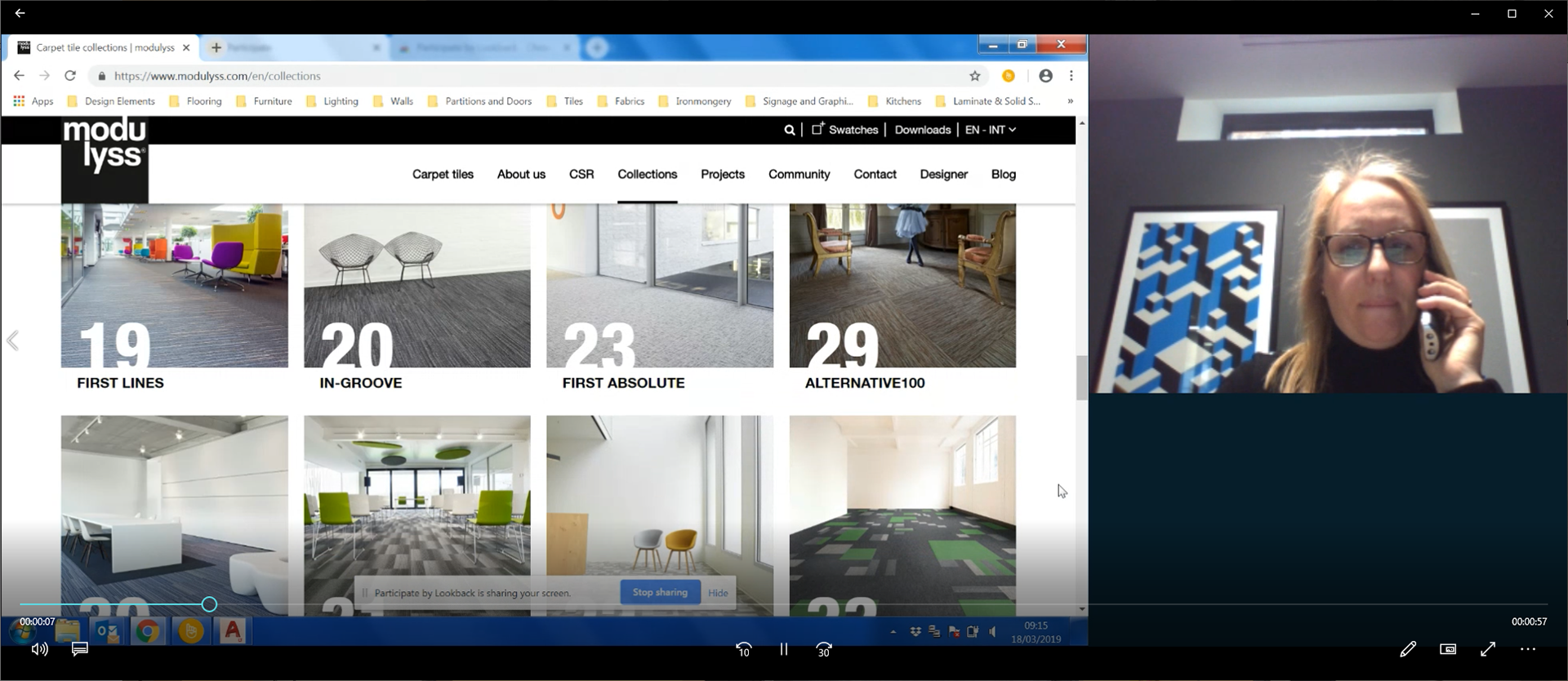Image resolution: width=1568 pixels, height=681 pixels.
Task: Click the address bar URL
Action: coord(217,76)
